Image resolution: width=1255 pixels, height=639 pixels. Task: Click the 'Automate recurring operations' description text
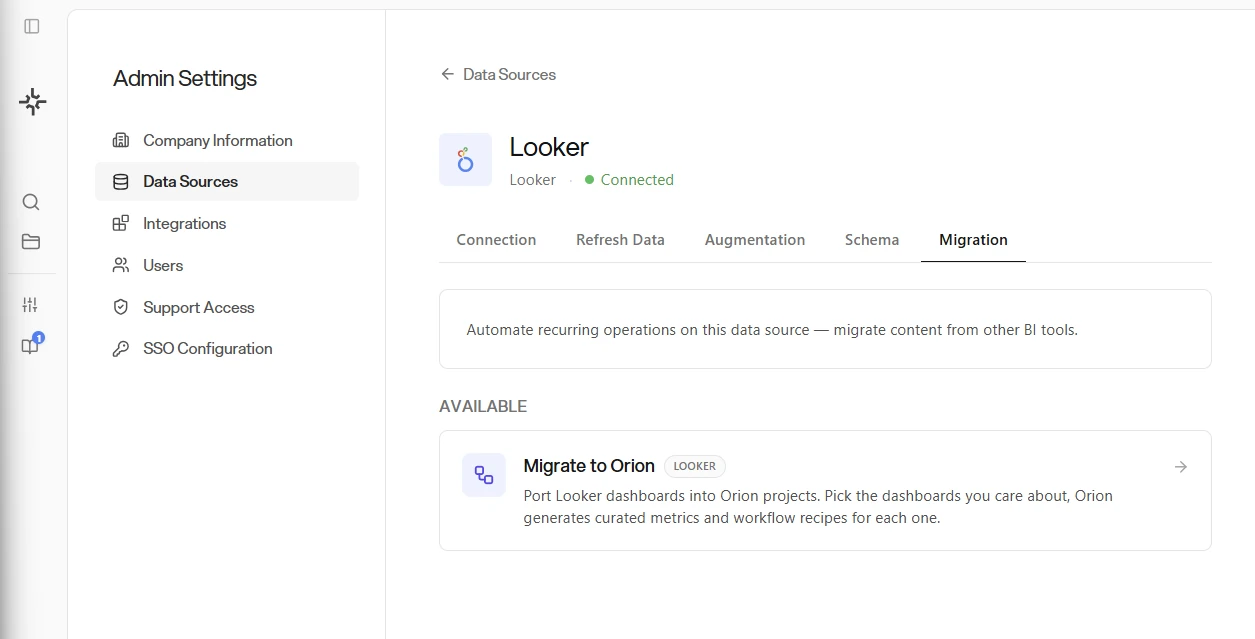(x=772, y=330)
